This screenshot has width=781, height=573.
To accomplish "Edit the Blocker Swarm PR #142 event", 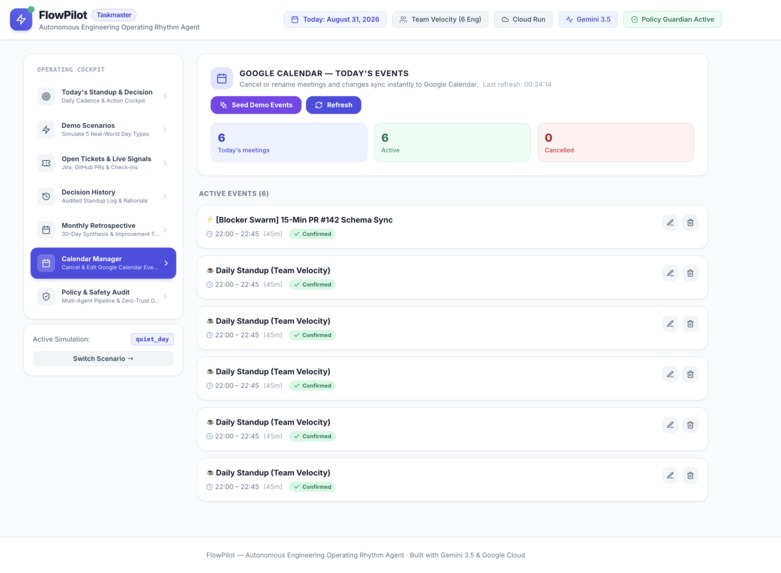I will pyautogui.click(x=670, y=223).
